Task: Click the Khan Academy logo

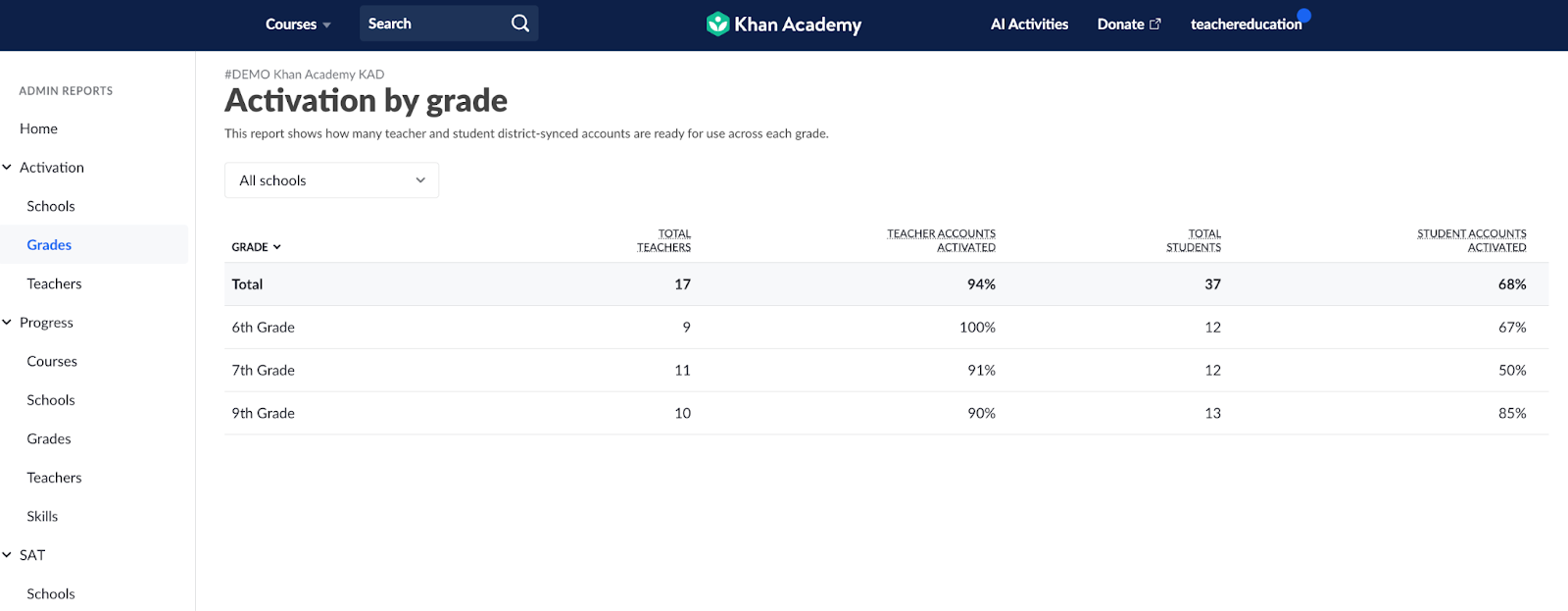Action: click(x=783, y=24)
